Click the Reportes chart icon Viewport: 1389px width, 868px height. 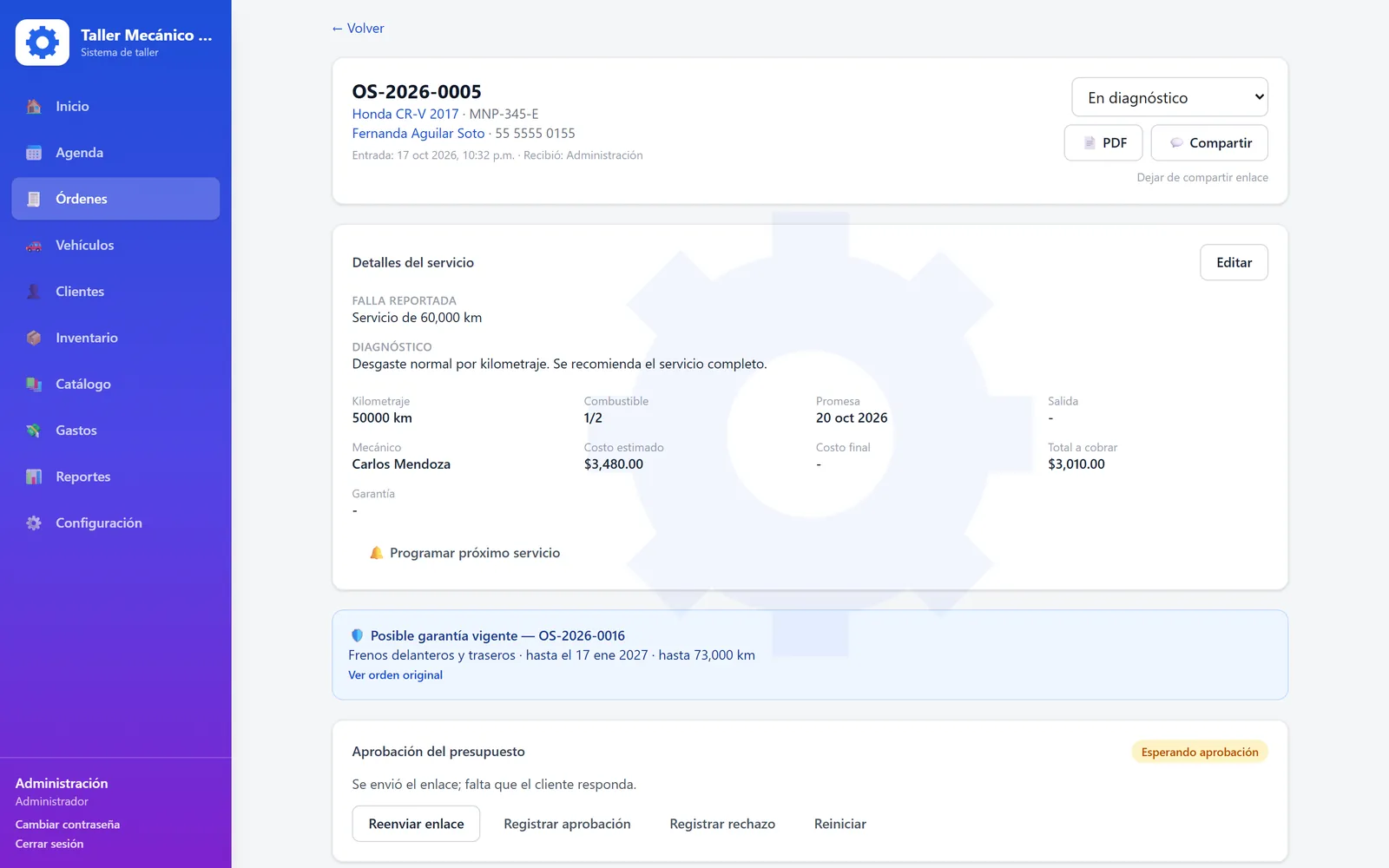[x=34, y=477]
